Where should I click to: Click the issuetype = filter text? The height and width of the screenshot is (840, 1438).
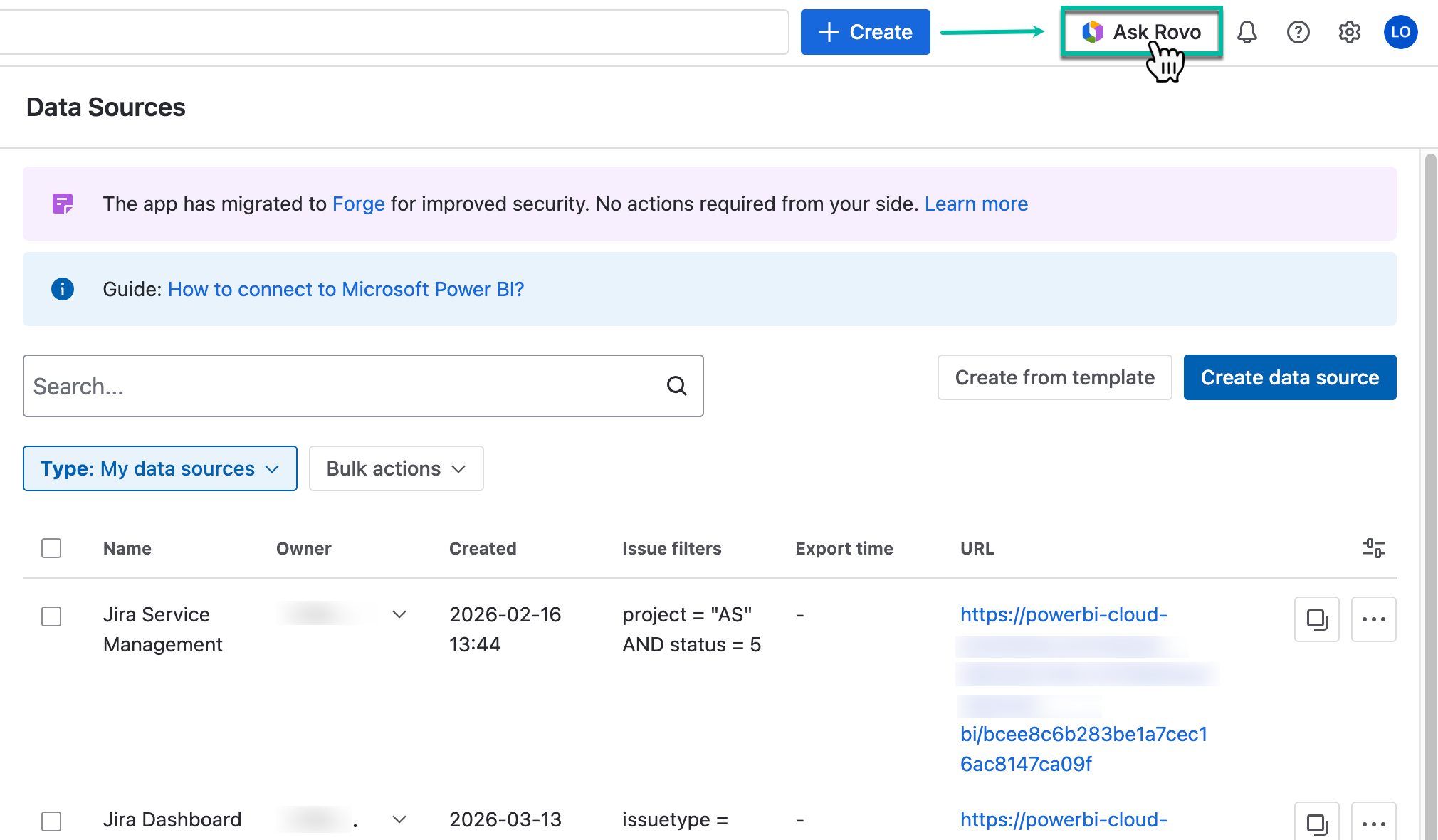675,819
